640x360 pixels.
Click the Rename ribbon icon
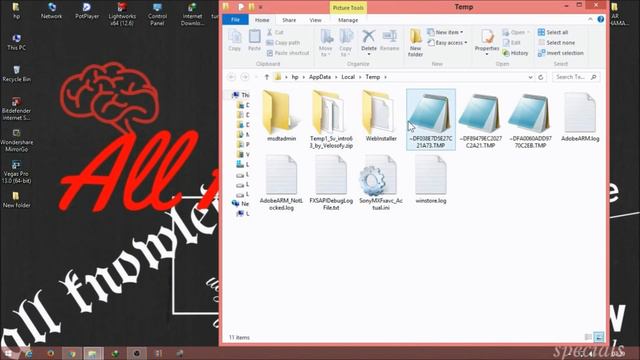(x=389, y=40)
